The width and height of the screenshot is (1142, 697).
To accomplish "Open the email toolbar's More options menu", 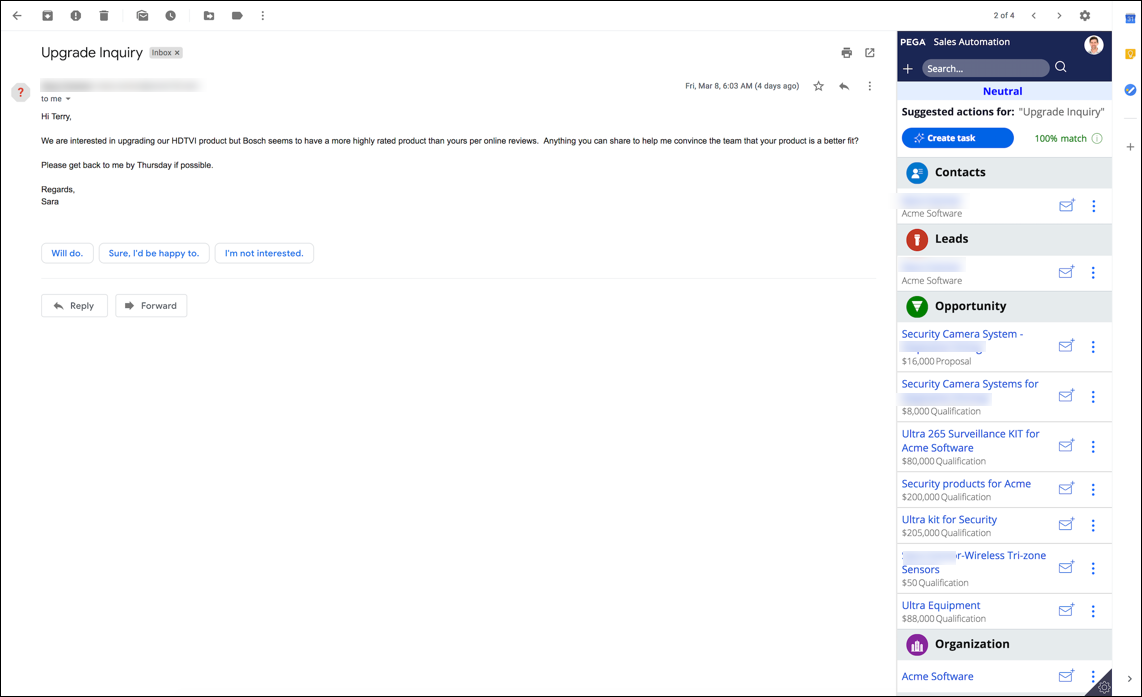I will coord(263,16).
